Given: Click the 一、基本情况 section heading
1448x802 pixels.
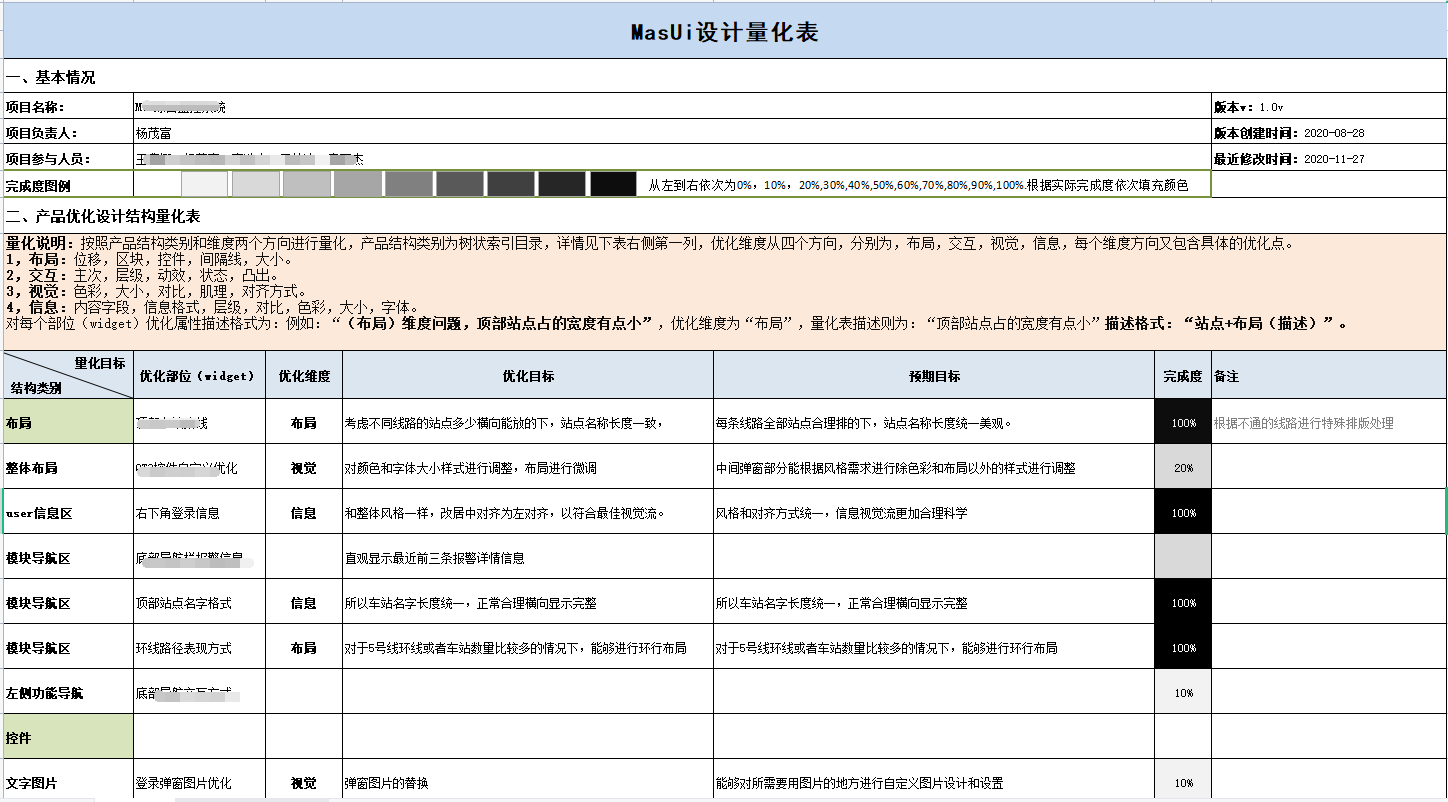Looking at the screenshot, I should coord(52,78).
